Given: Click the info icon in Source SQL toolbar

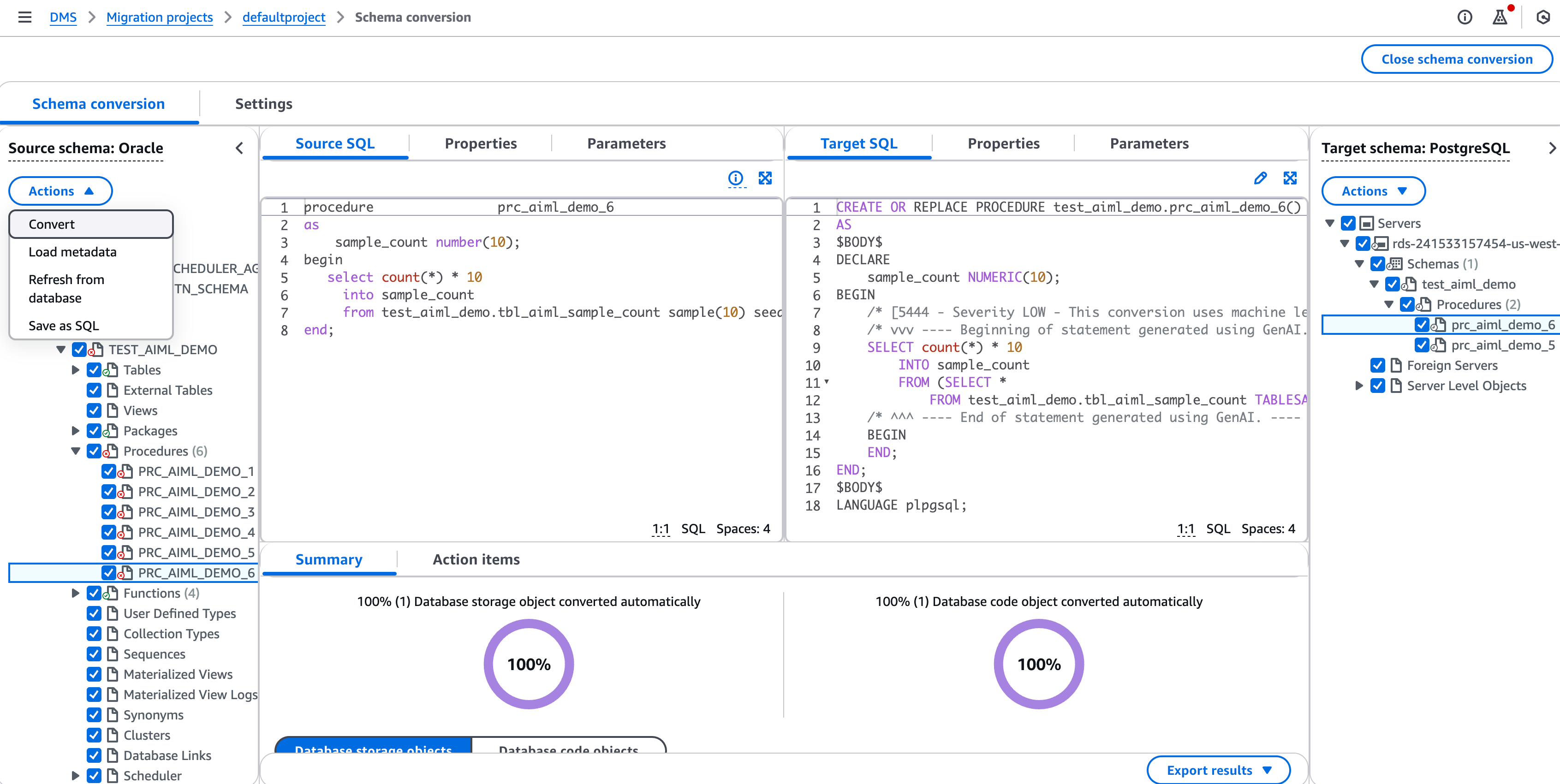Looking at the screenshot, I should tap(735, 178).
